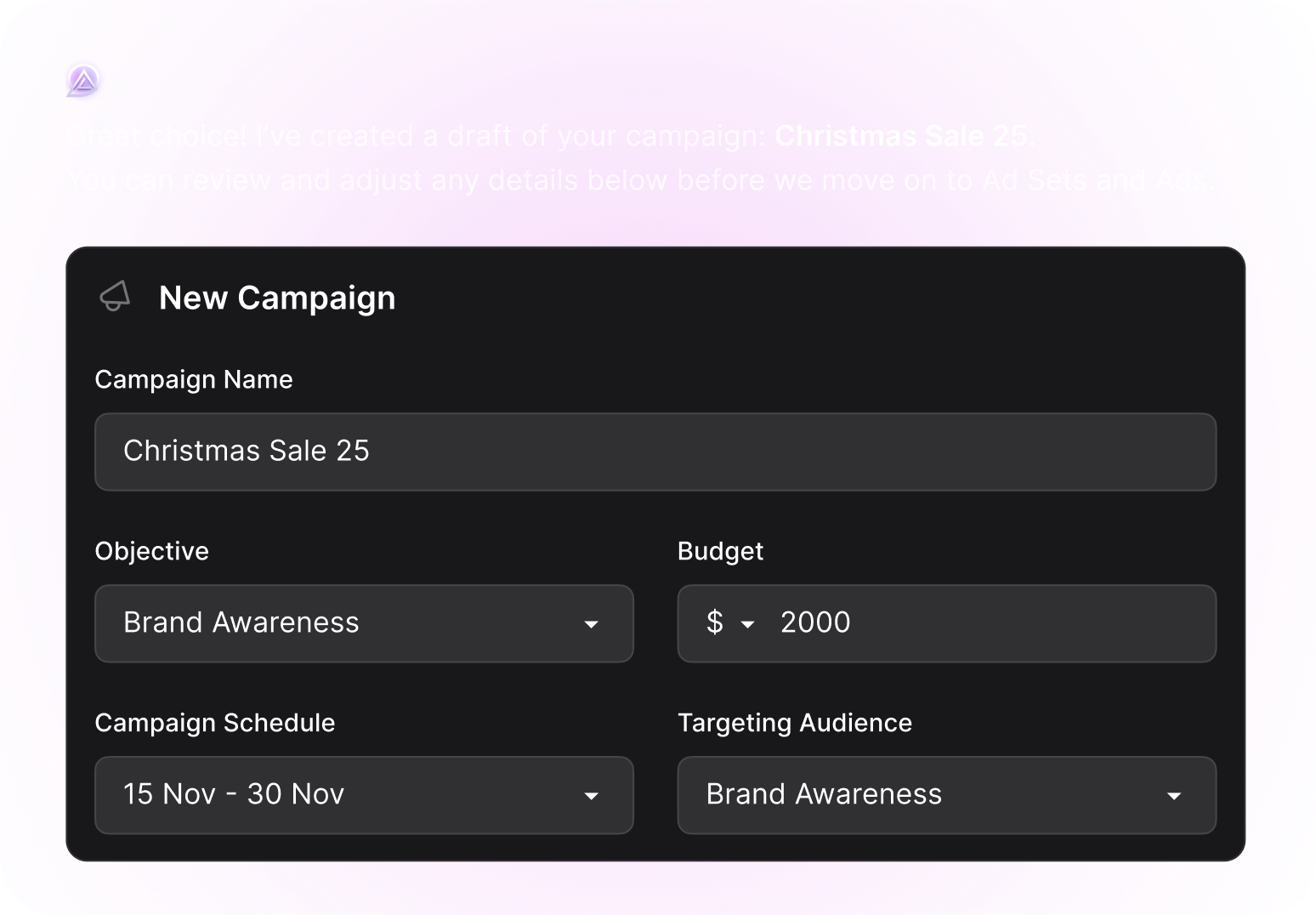The image size is (1316, 915).
Task: Click the Campaign Name label
Action: click(x=194, y=379)
